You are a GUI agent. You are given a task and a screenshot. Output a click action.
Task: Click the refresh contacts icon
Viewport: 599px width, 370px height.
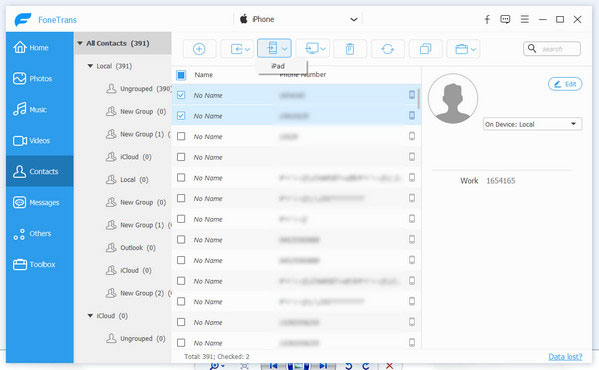[388, 49]
